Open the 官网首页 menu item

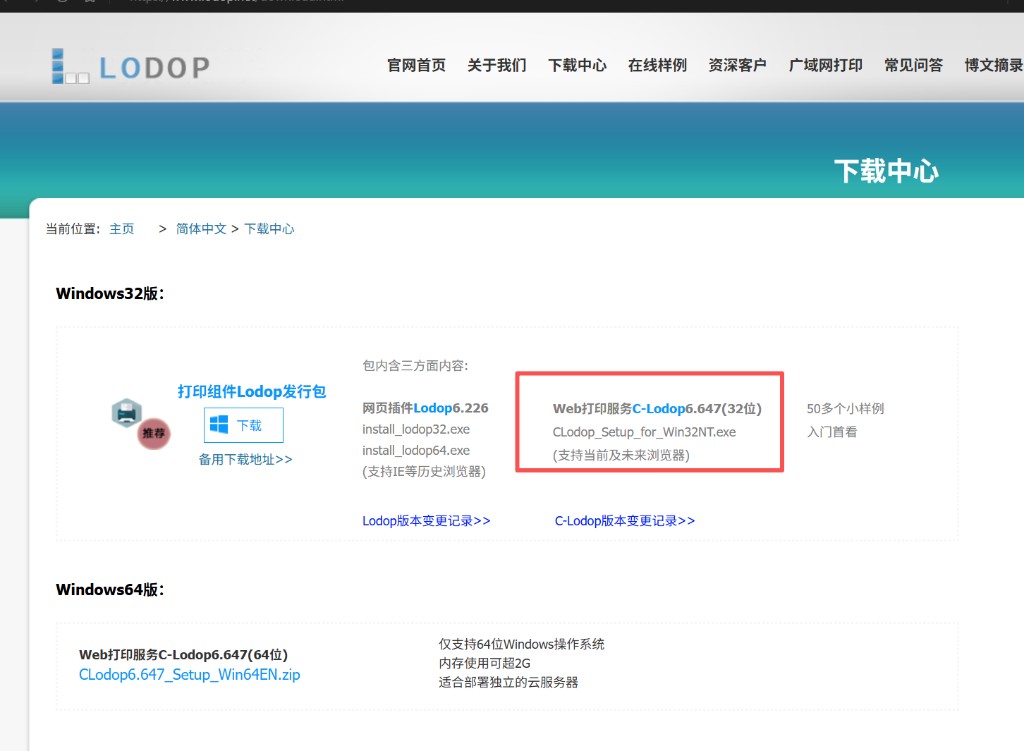(x=416, y=65)
